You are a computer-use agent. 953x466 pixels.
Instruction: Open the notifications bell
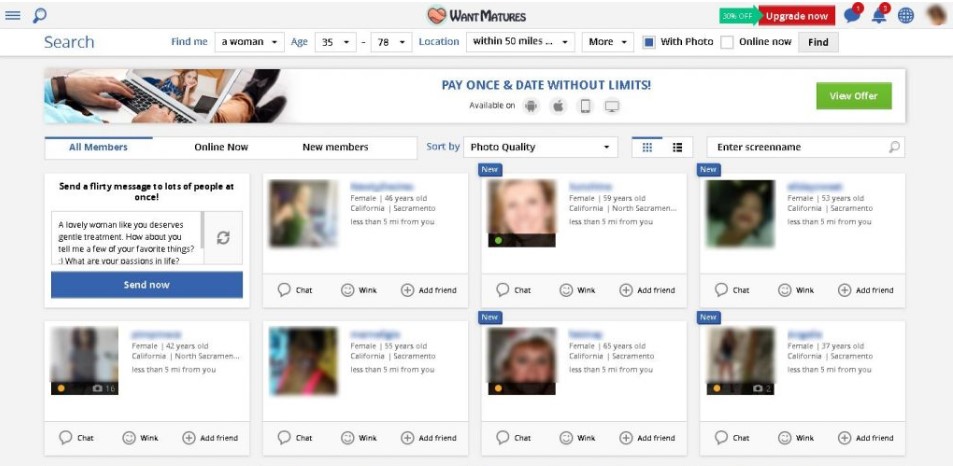click(x=879, y=16)
